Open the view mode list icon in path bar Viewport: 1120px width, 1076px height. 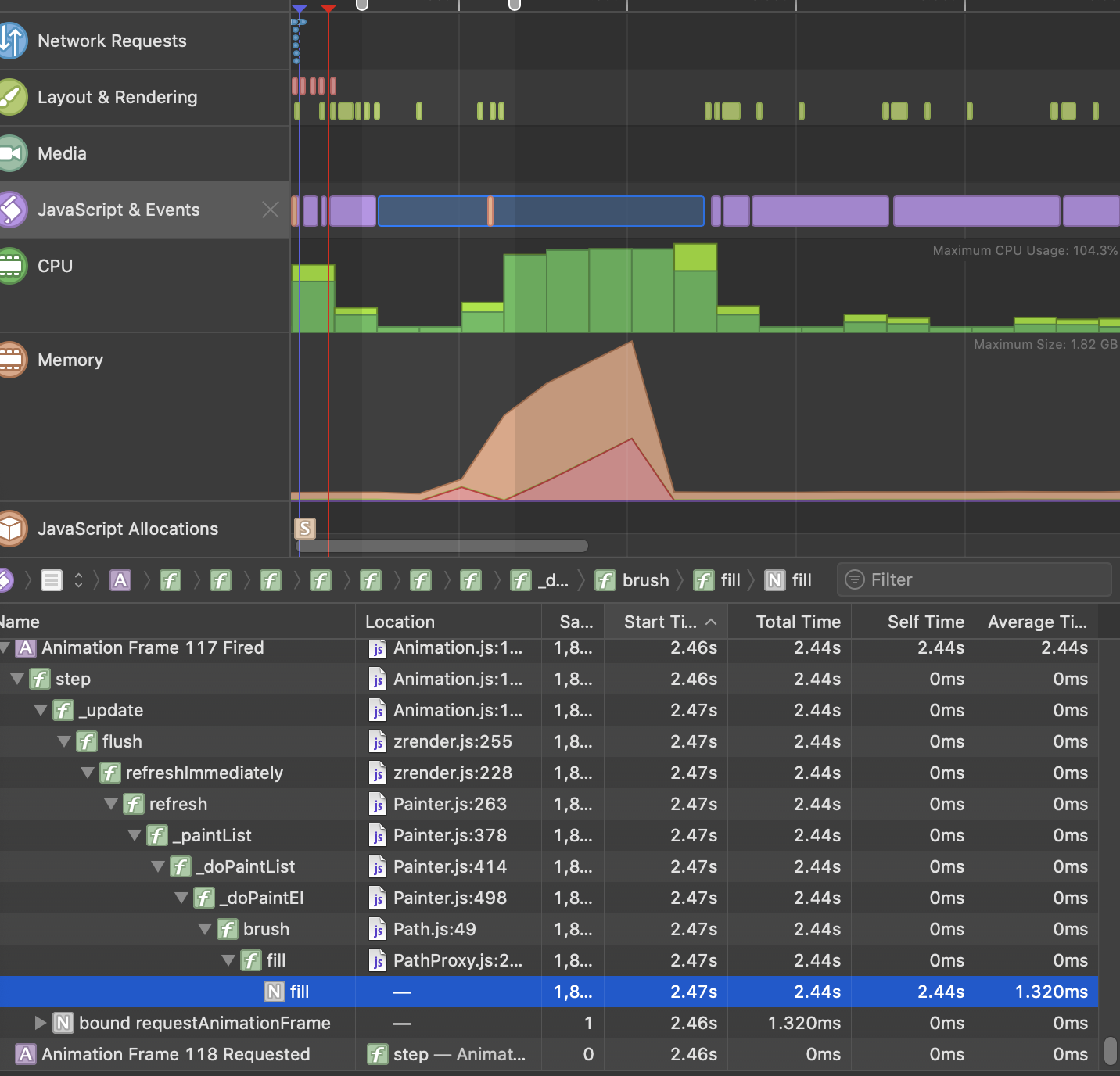pyautogui.click(x=52, y=580)
